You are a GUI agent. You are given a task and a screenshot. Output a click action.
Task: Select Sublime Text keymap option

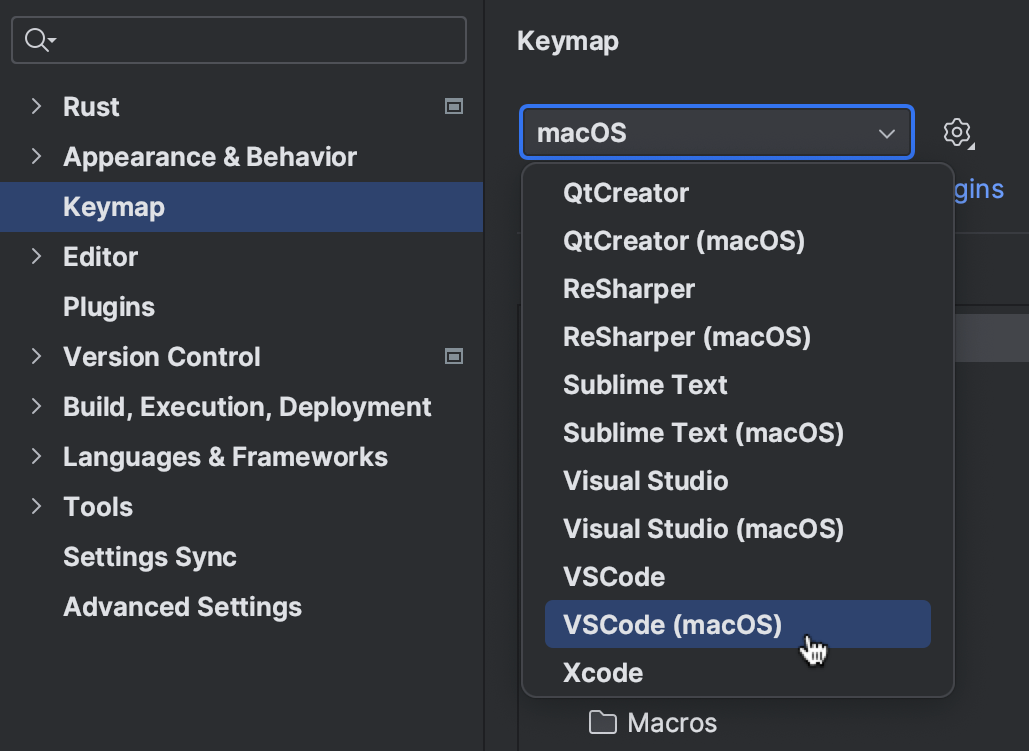[645, 385]
